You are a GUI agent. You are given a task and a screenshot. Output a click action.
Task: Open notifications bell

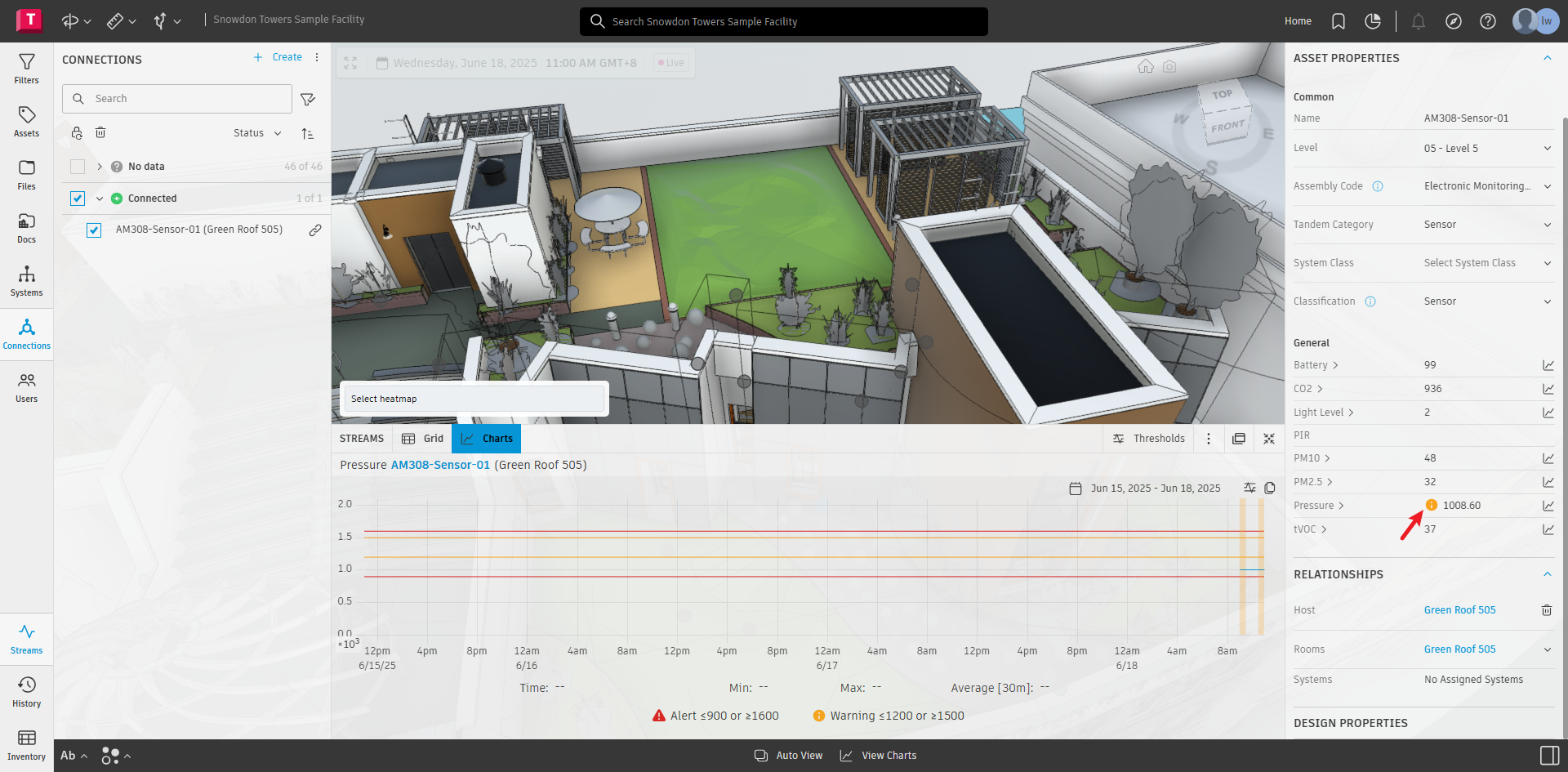[1419, 21]
